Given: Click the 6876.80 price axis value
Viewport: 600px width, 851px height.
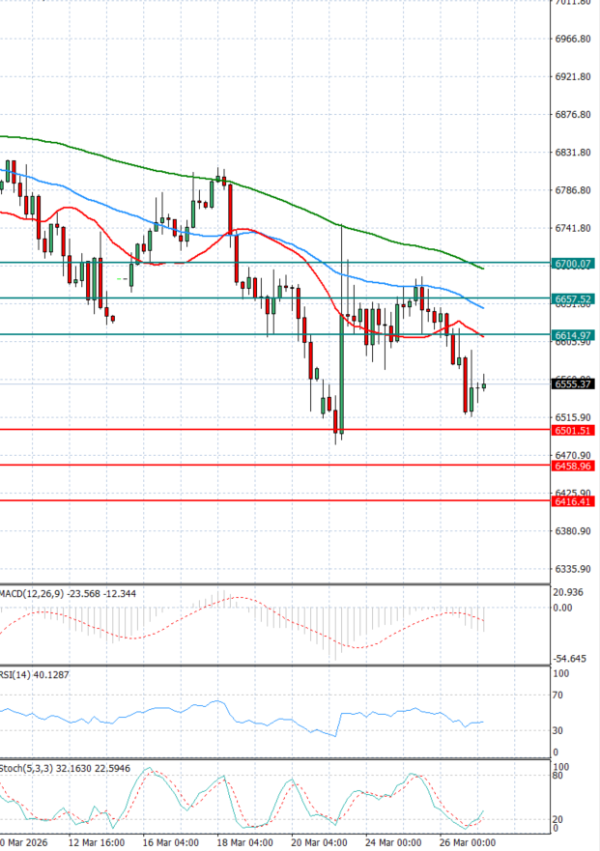Looking at the screenshot, I should tap(573, 115).
